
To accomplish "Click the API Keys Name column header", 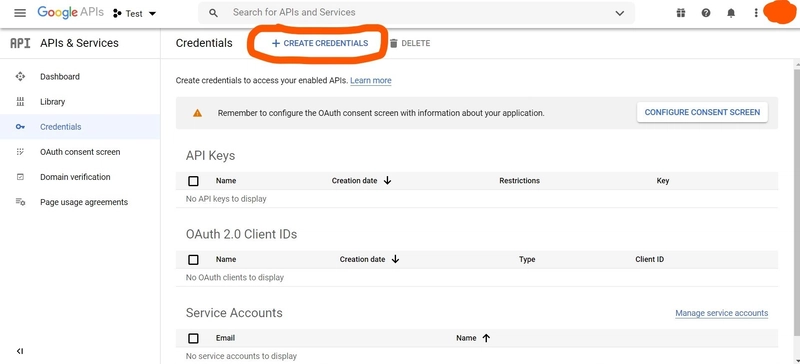I will point(226,181).
